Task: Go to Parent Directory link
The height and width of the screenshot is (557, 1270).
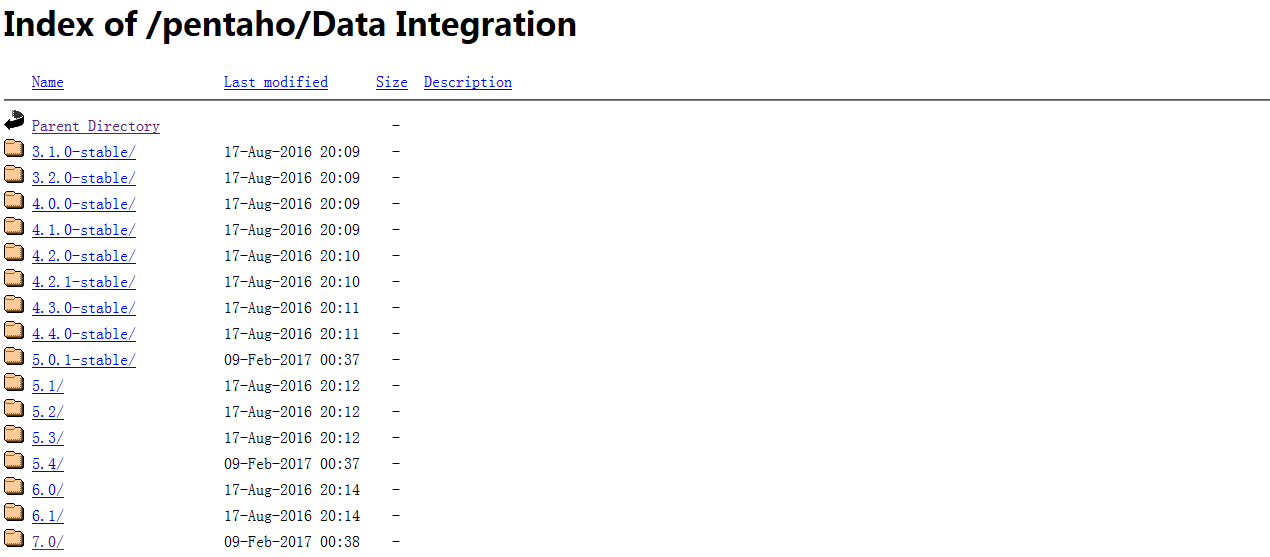Action: [96, 126]
